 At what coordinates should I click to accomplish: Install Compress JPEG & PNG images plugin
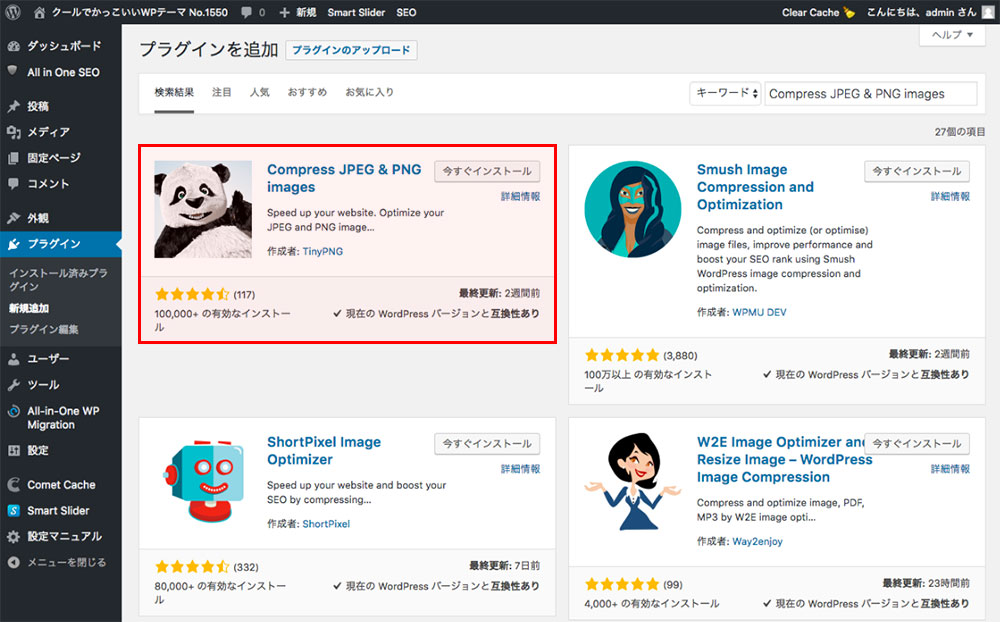click(x=487, y=171)
